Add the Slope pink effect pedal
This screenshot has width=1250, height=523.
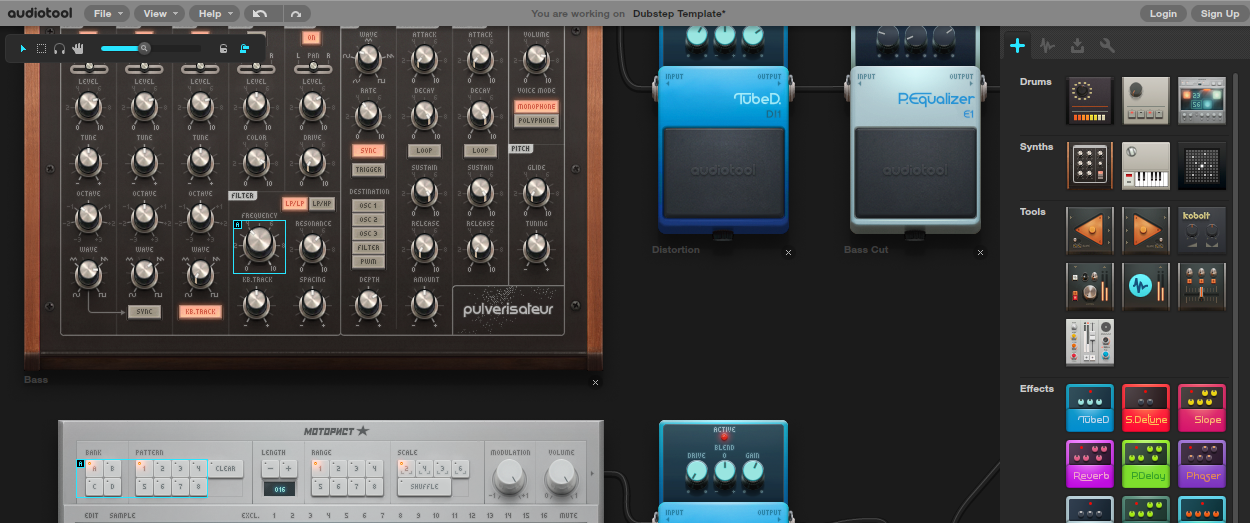pos(1202,408)
